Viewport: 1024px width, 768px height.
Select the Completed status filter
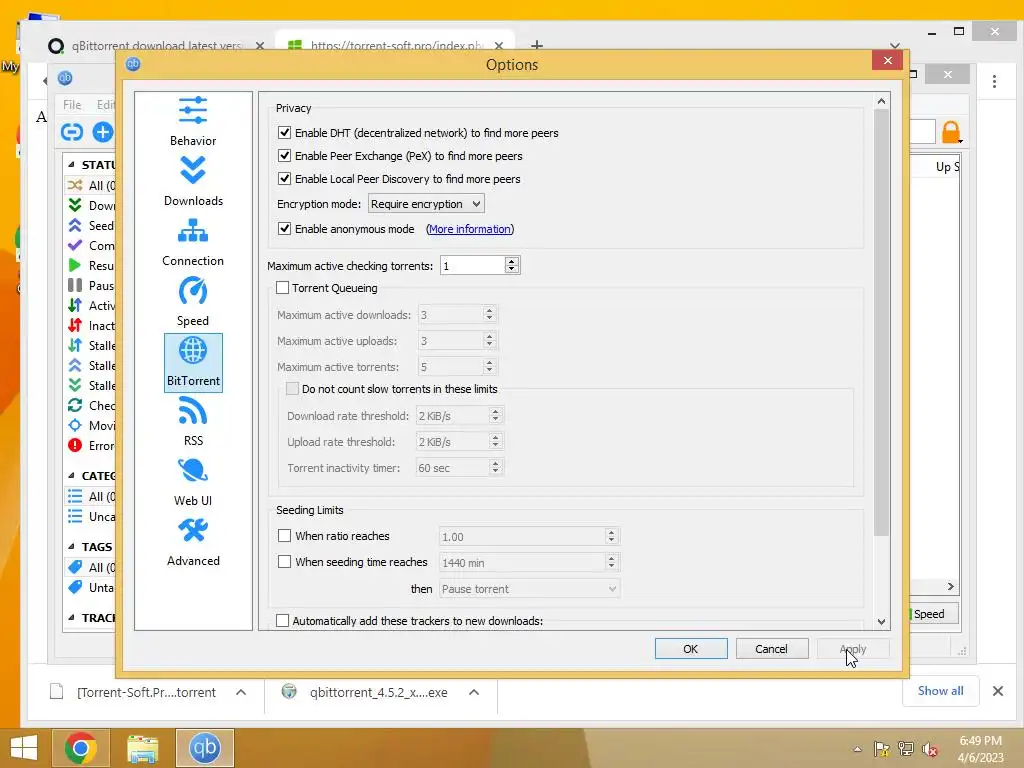click(91, 246)
